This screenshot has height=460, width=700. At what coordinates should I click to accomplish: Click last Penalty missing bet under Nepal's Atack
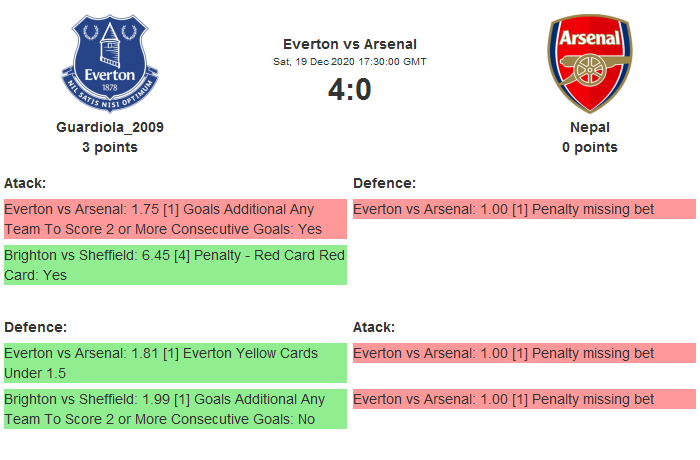point(524,399)
